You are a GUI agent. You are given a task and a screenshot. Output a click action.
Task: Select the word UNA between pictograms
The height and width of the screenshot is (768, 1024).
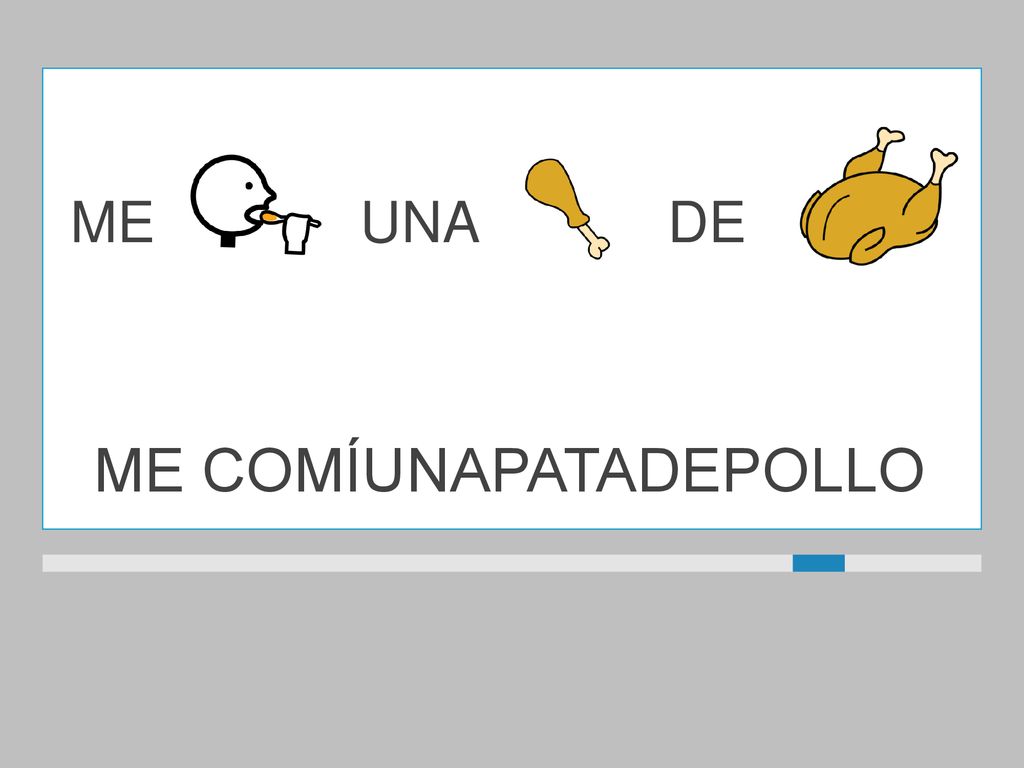421,223
